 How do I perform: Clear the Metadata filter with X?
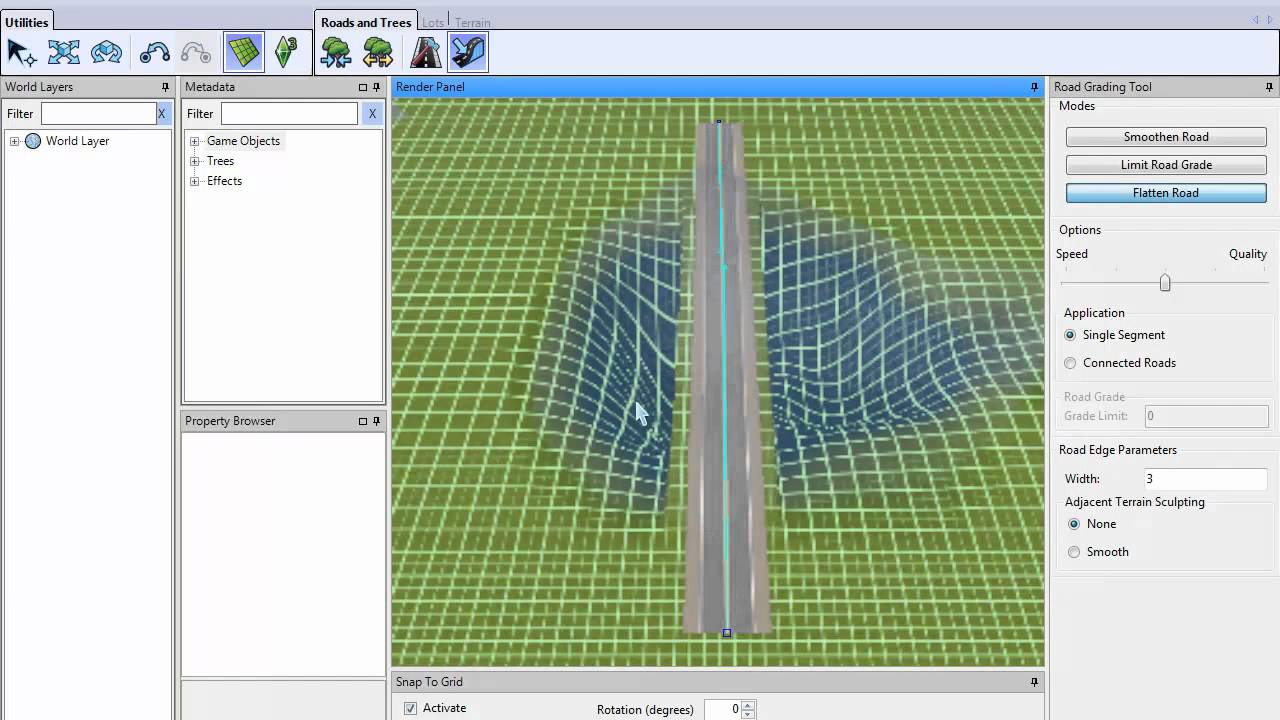(x=372, y=114)
